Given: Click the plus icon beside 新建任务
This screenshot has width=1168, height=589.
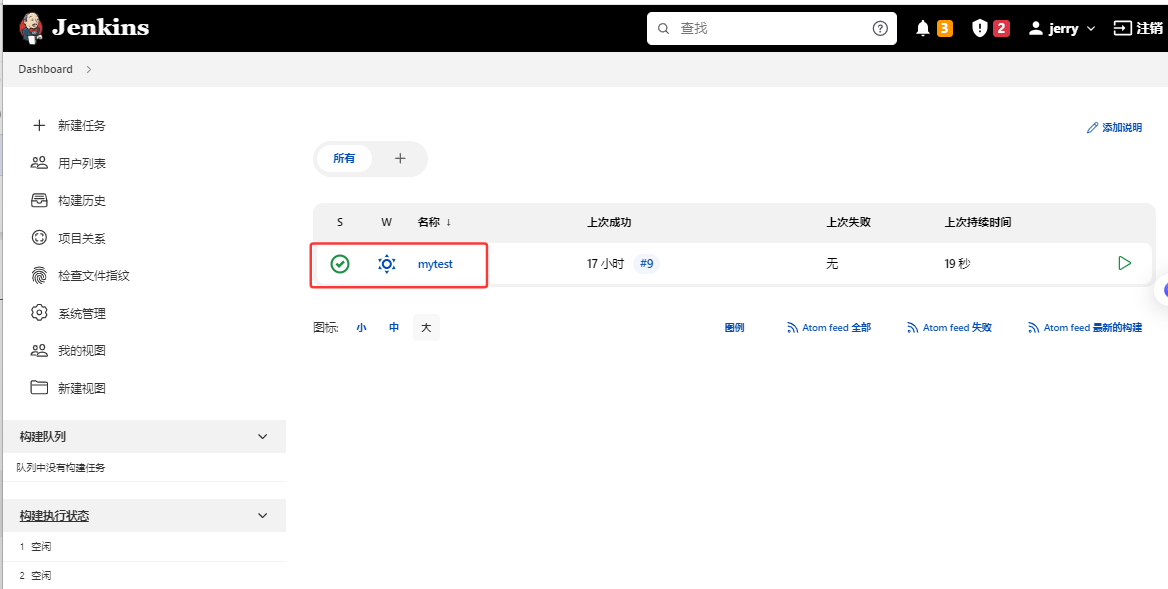Looking at the screenshot, I should pyautogui.click(x=39, y=125).
